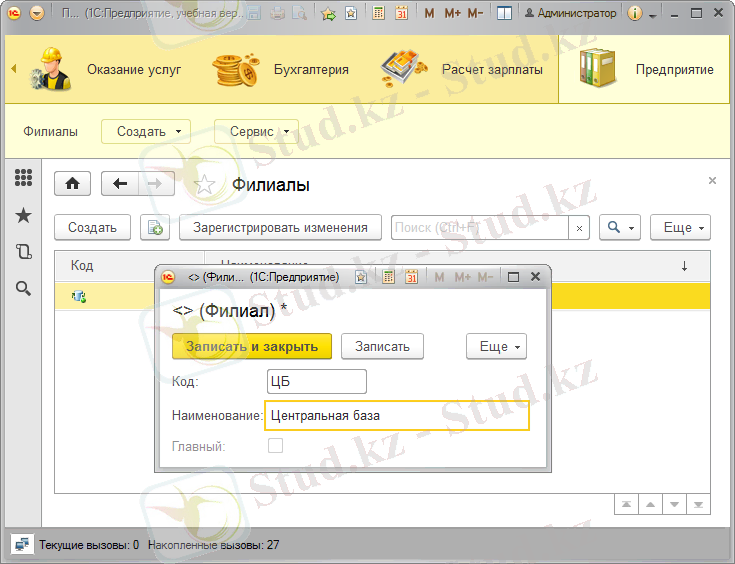Open the Еще menu in list toolbar
This screenshot has height=564, width=735.
point(680,228)
